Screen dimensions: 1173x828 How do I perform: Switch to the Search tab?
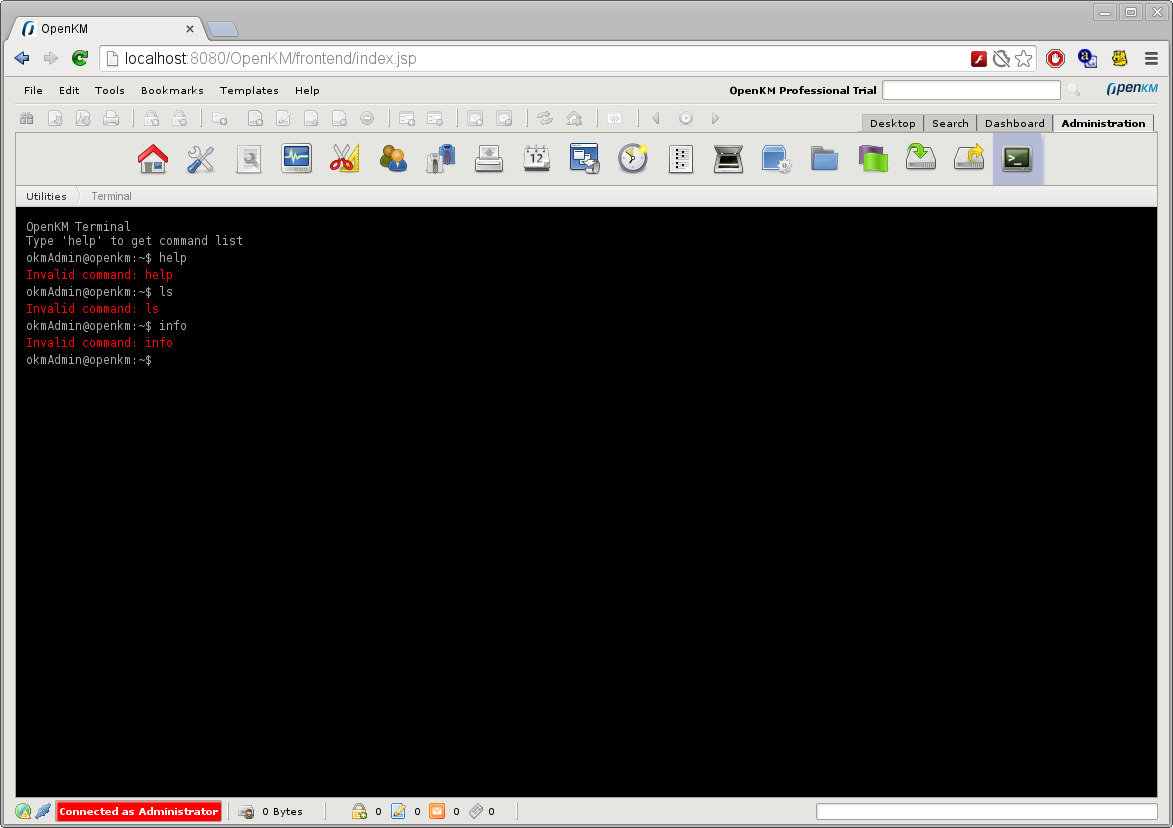click(949, 122)
